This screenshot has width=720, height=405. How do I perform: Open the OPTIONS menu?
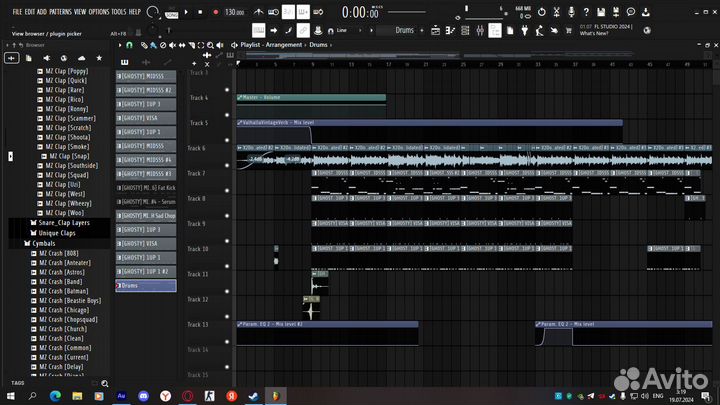point(99,11)
